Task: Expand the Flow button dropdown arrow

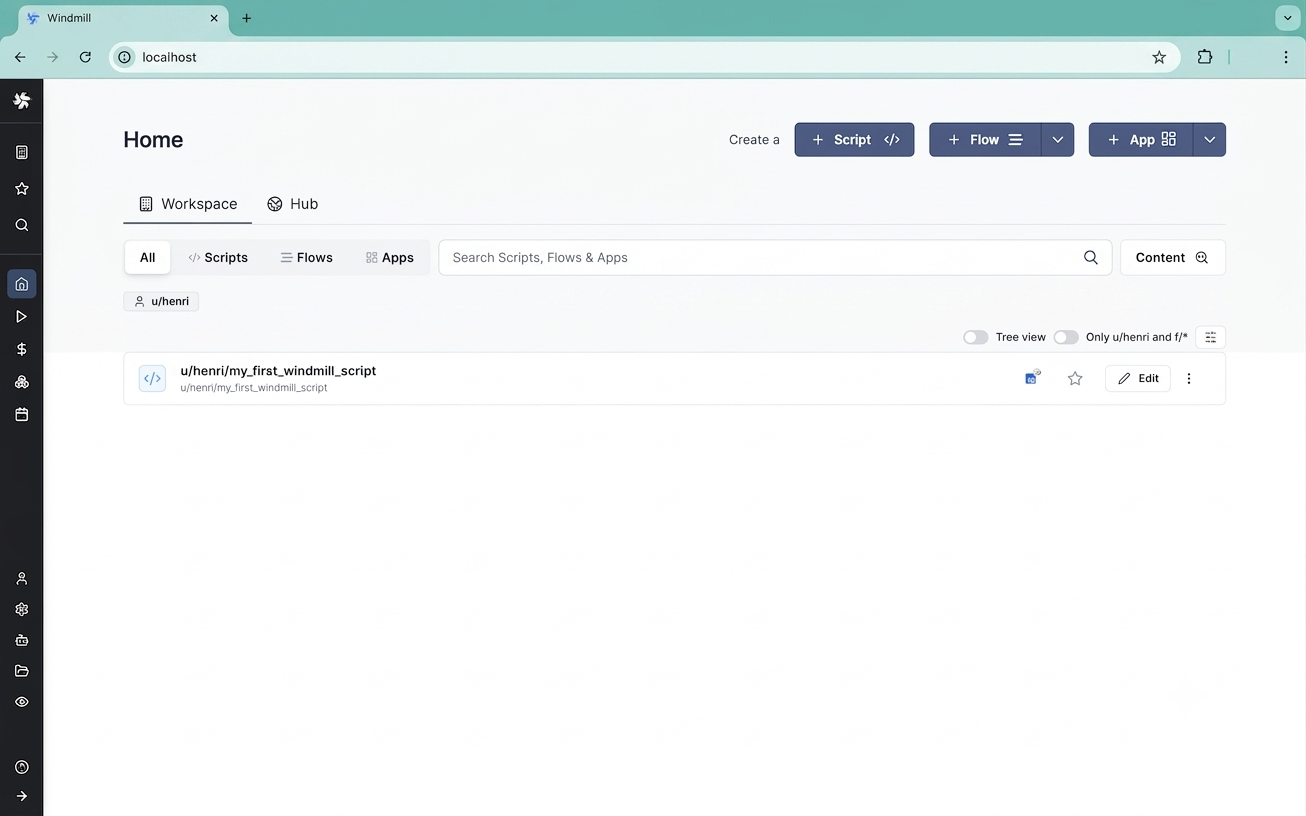Action: [x=1057, y=140]
